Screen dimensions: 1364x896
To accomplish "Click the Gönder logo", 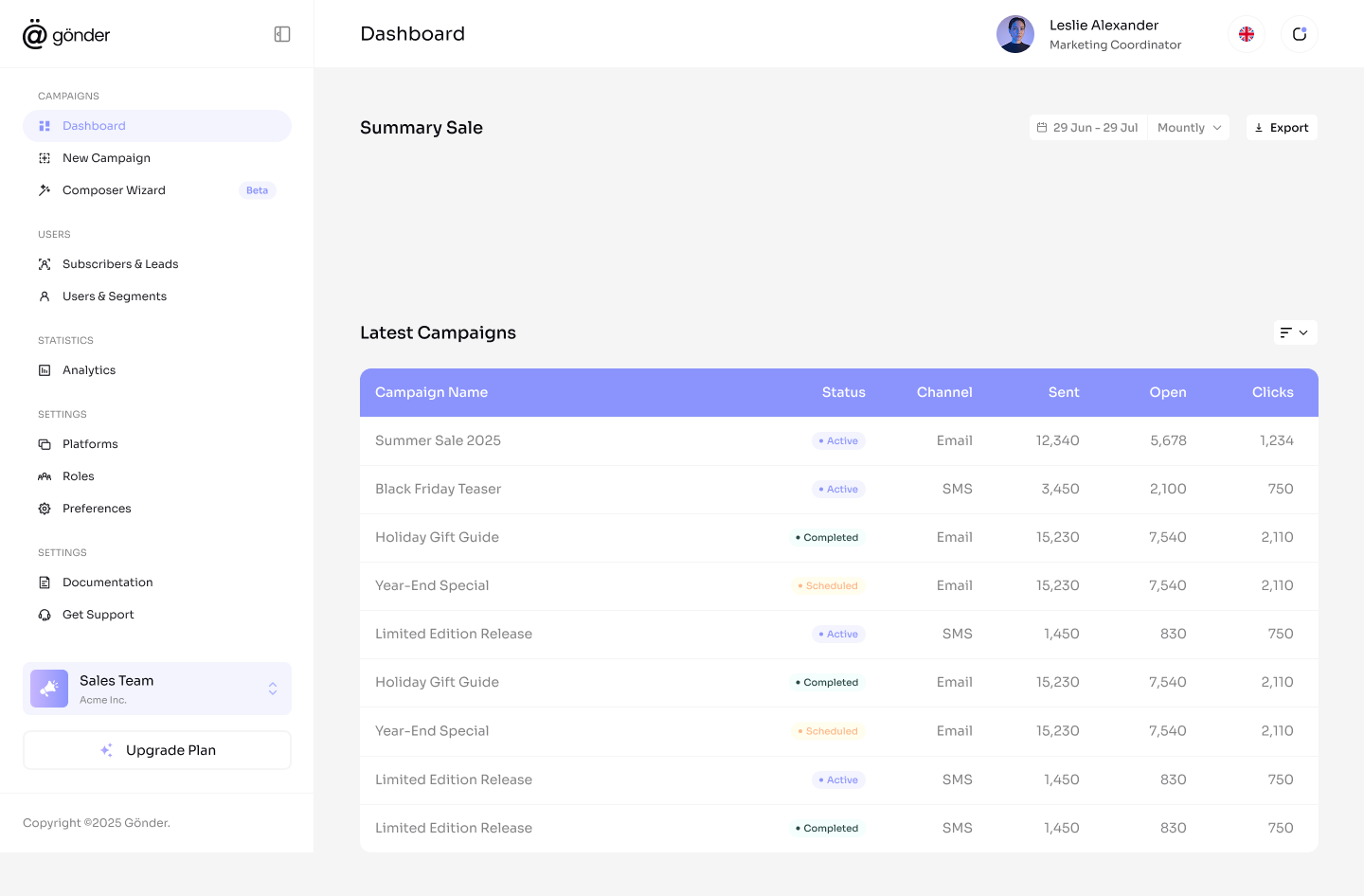I will (x=66, y=35).
